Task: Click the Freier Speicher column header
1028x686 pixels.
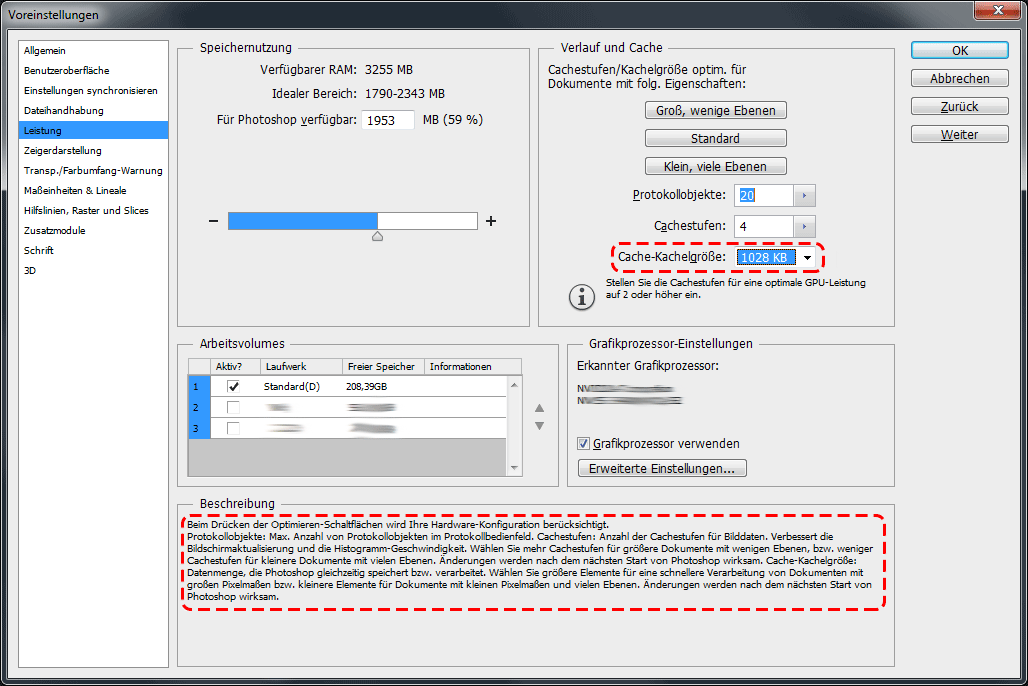Action: pos(384,367)
